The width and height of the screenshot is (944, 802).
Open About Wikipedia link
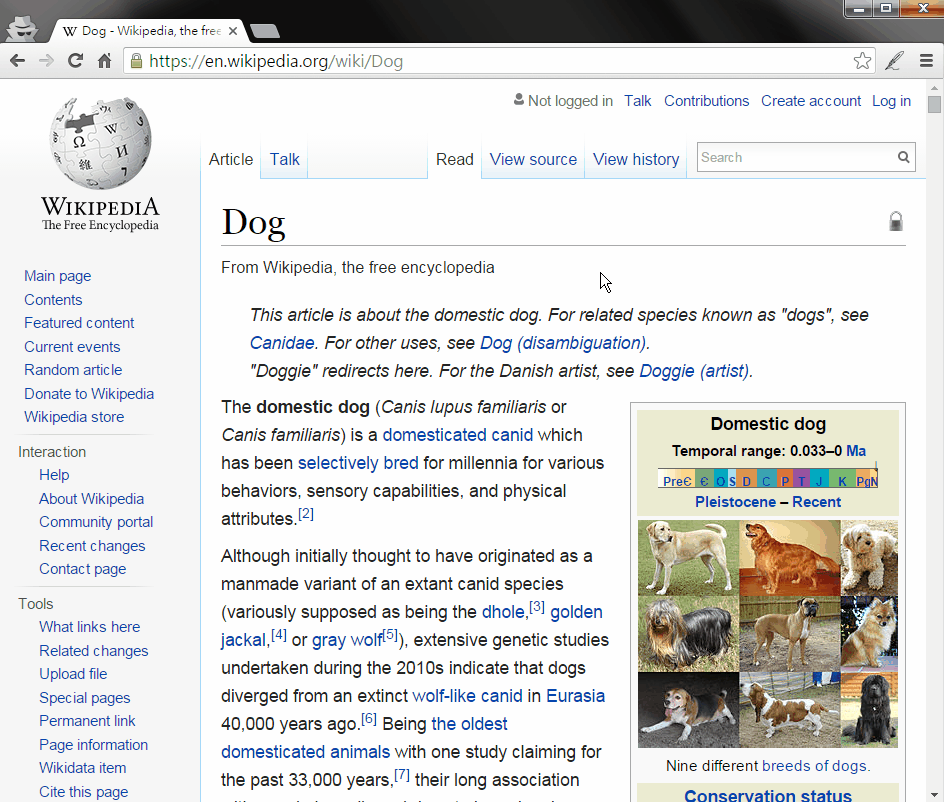pyautogui.click(x=92, y=499)
